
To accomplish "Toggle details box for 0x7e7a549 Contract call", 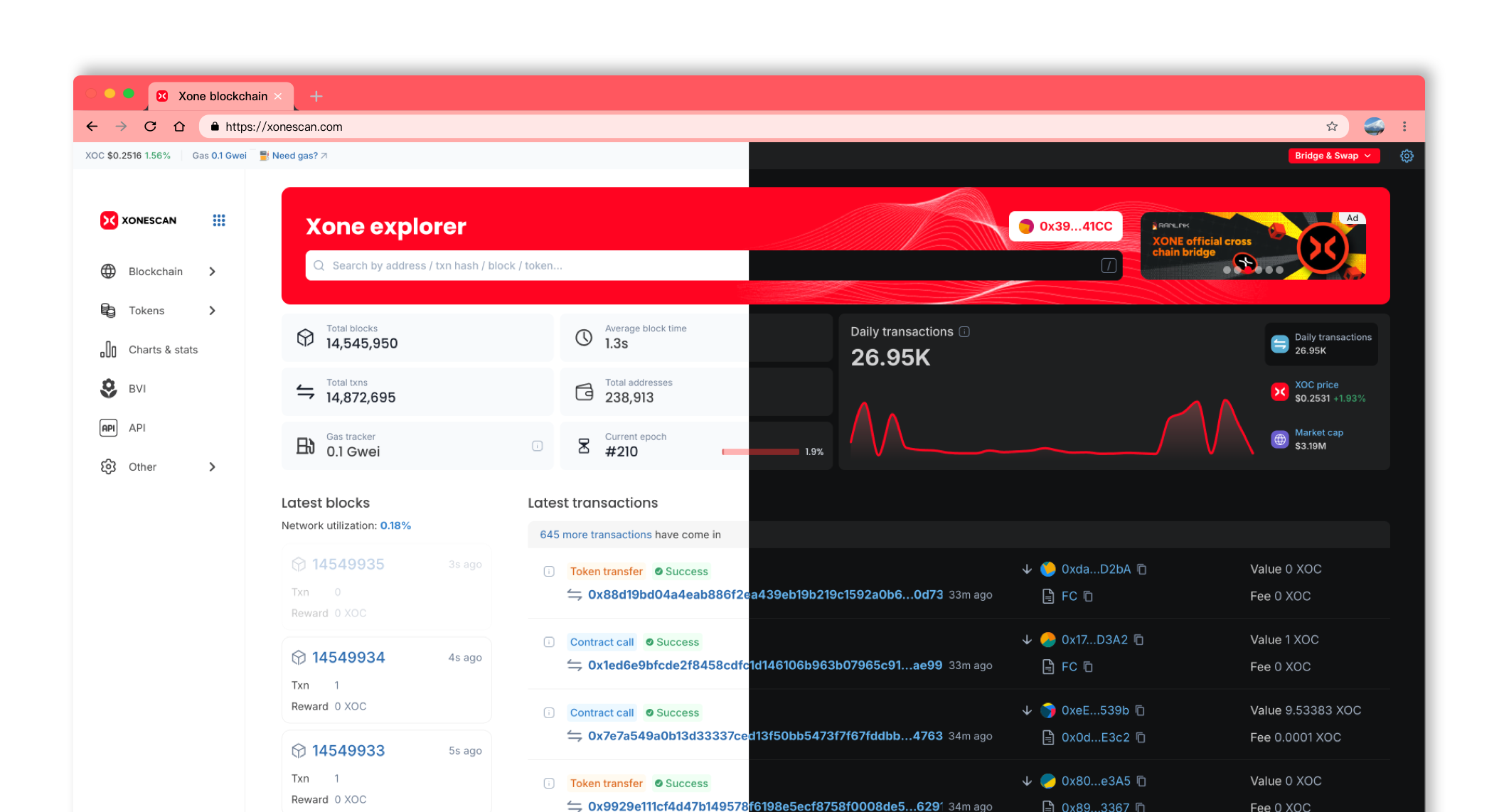I will tap(549, 712).
